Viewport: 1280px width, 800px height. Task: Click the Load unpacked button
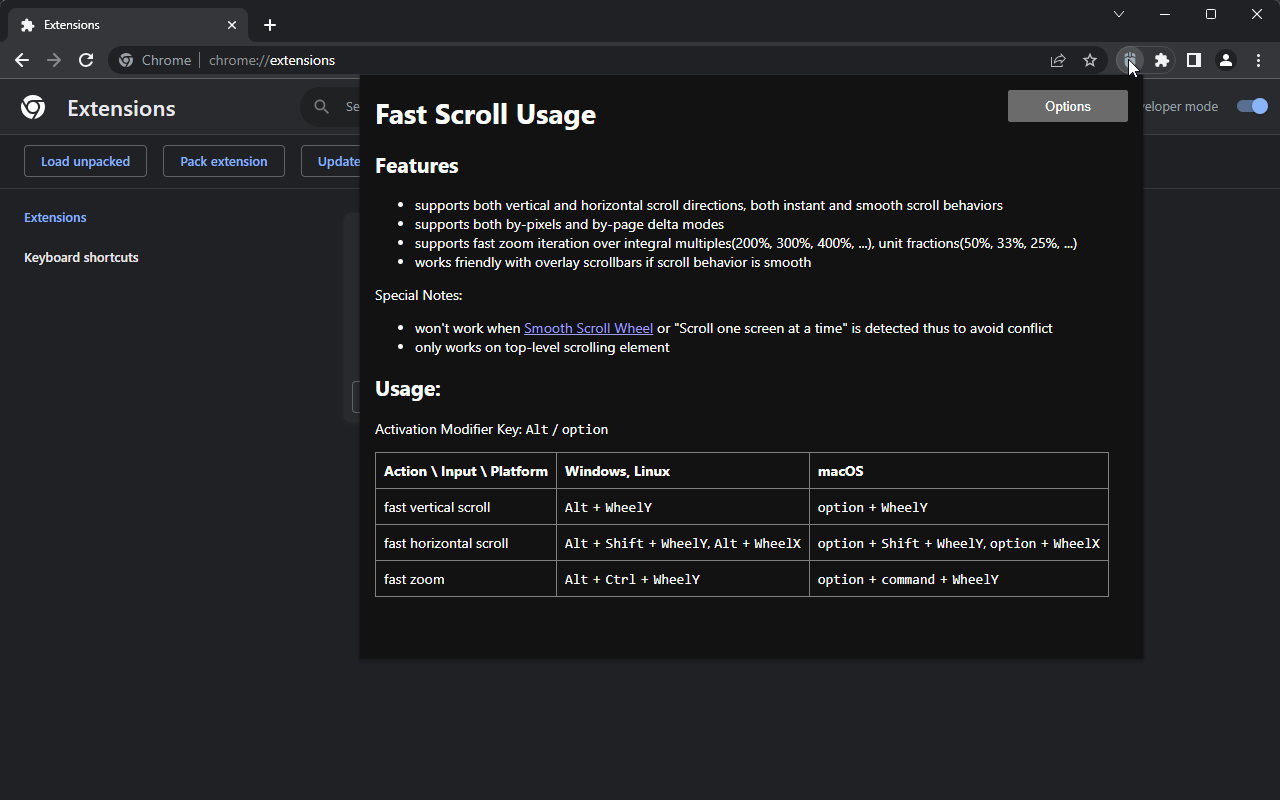(85, 161)
